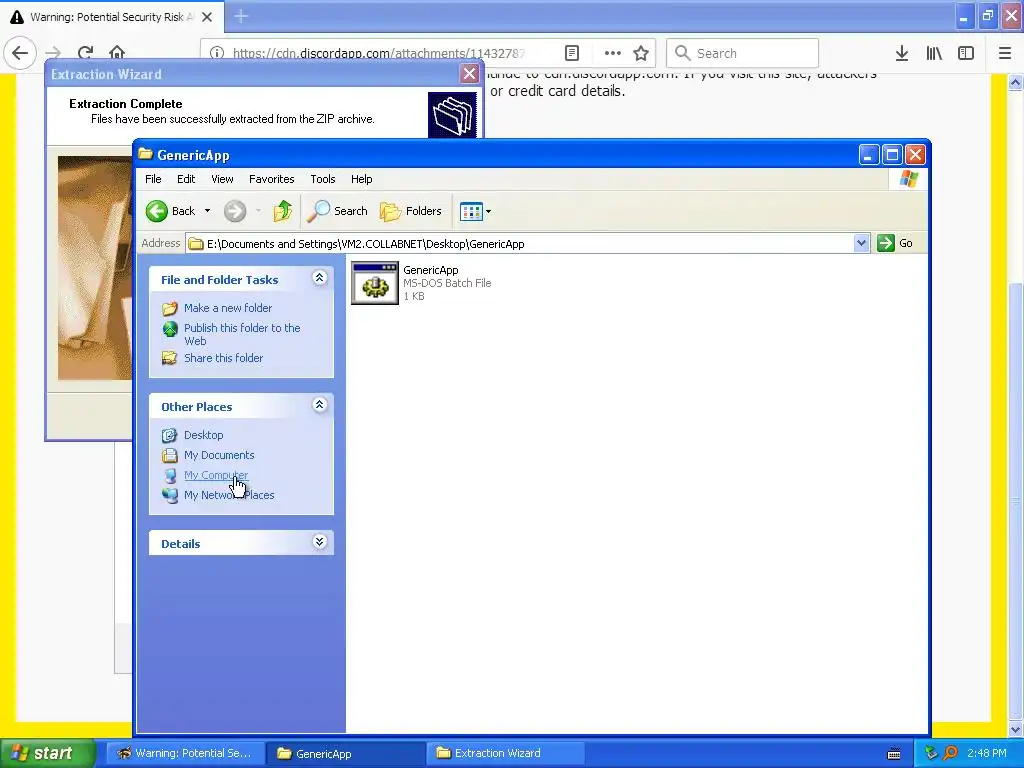
Task: Expand the Details panel
Action: (319, 541)
